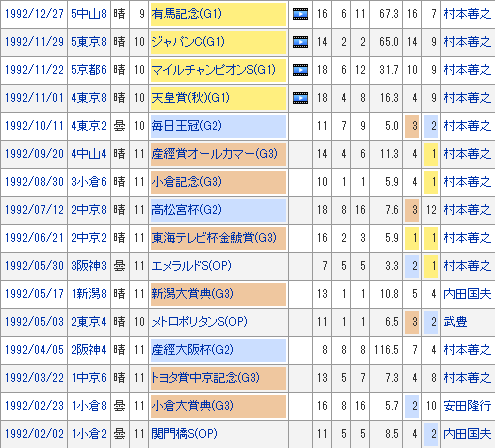Open the 4中山4 meeting link

[89, 154]
